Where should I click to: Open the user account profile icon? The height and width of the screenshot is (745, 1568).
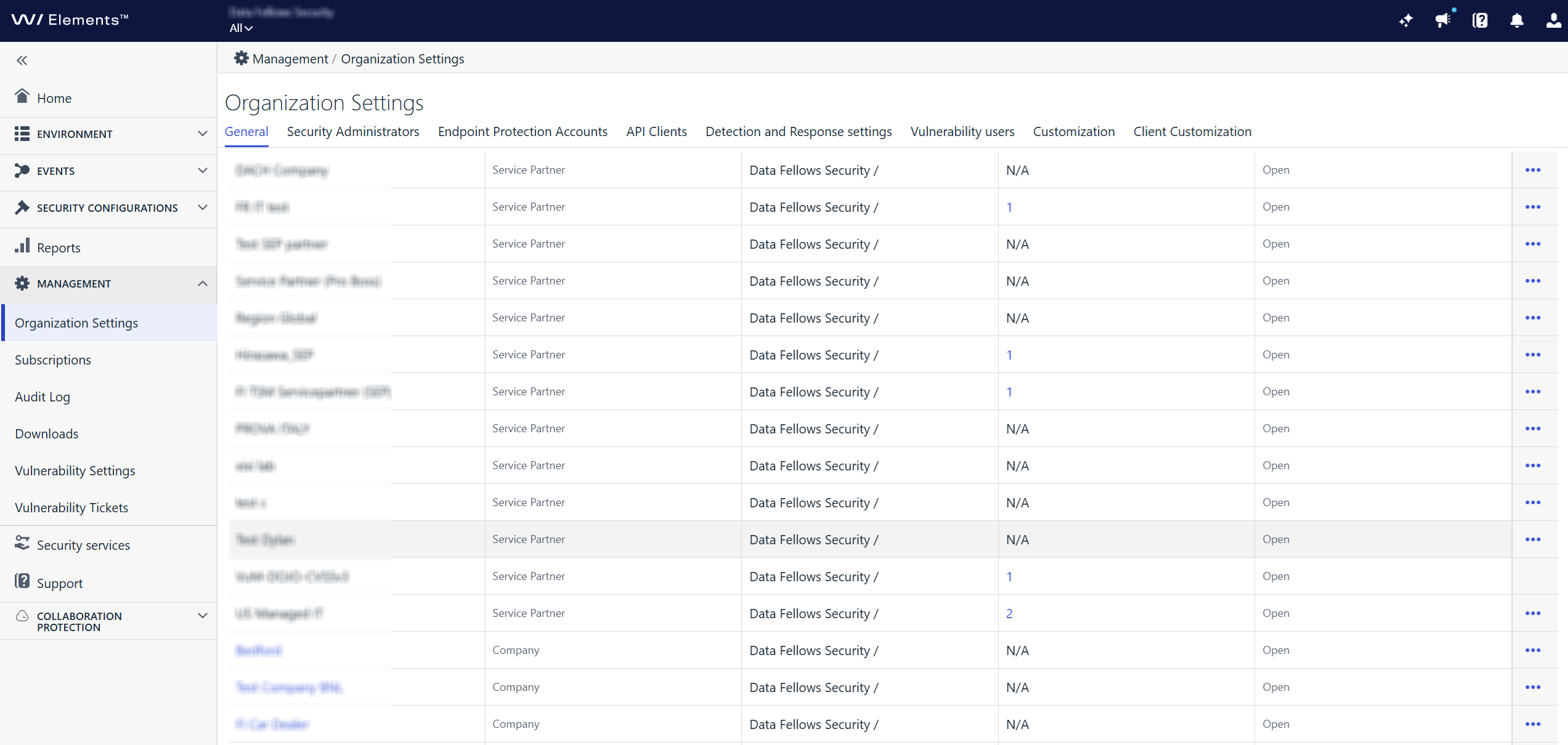click(x=1553, y=21)
